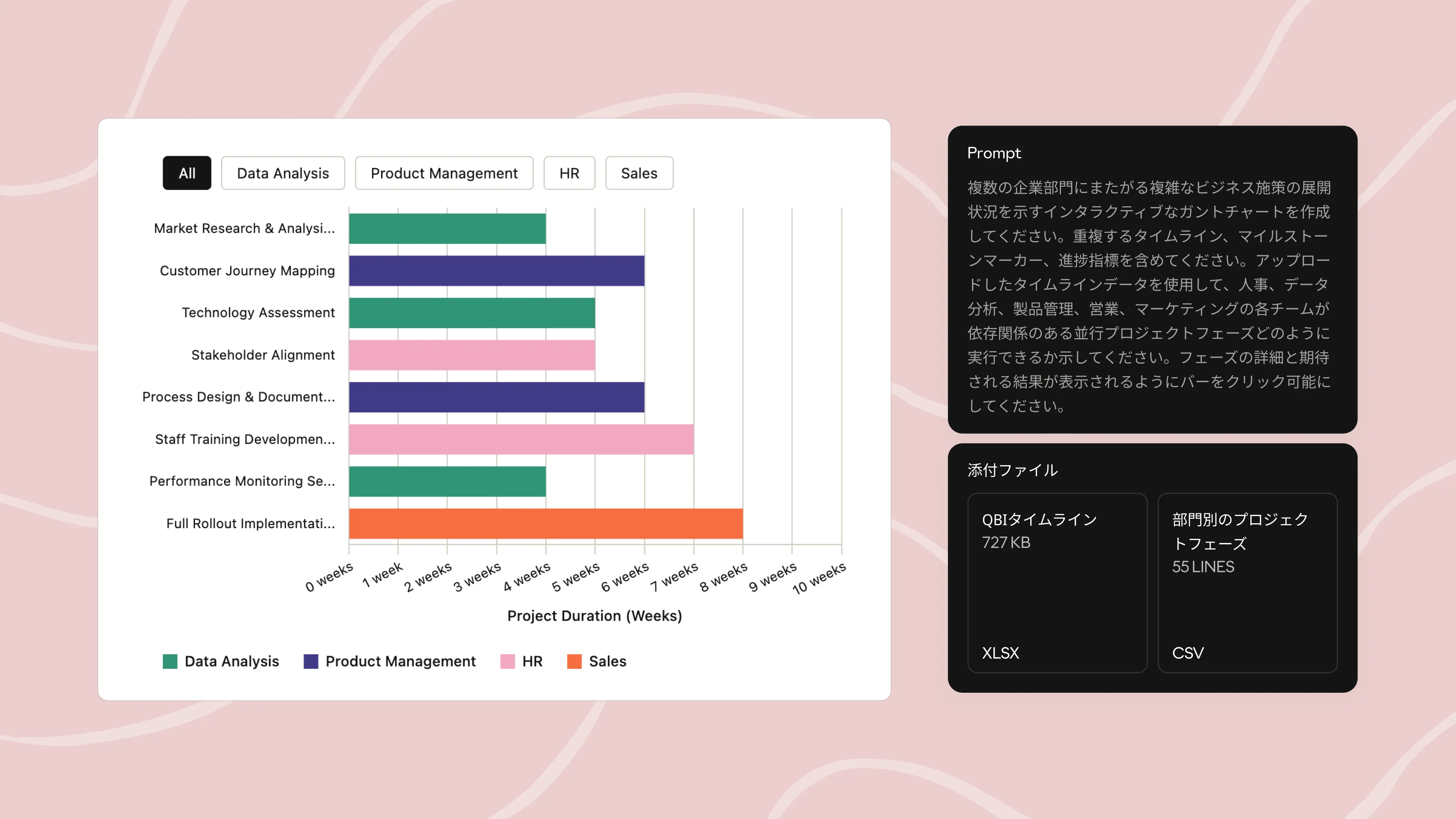Show only HR projects
Screen dimensions: 1456x819
pos(569,173)
